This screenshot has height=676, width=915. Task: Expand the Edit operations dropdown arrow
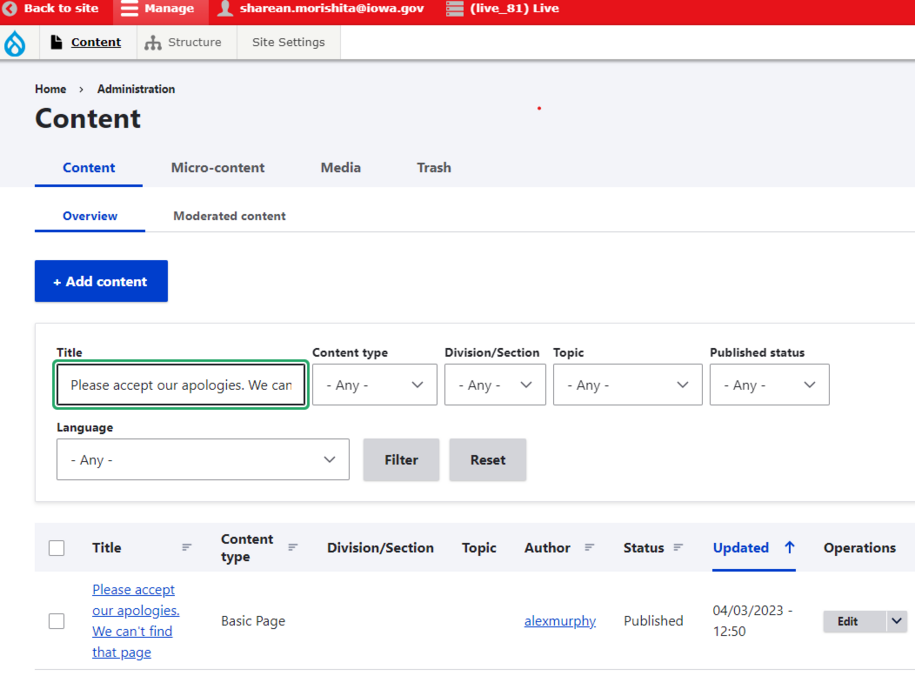tap(896, 621)
